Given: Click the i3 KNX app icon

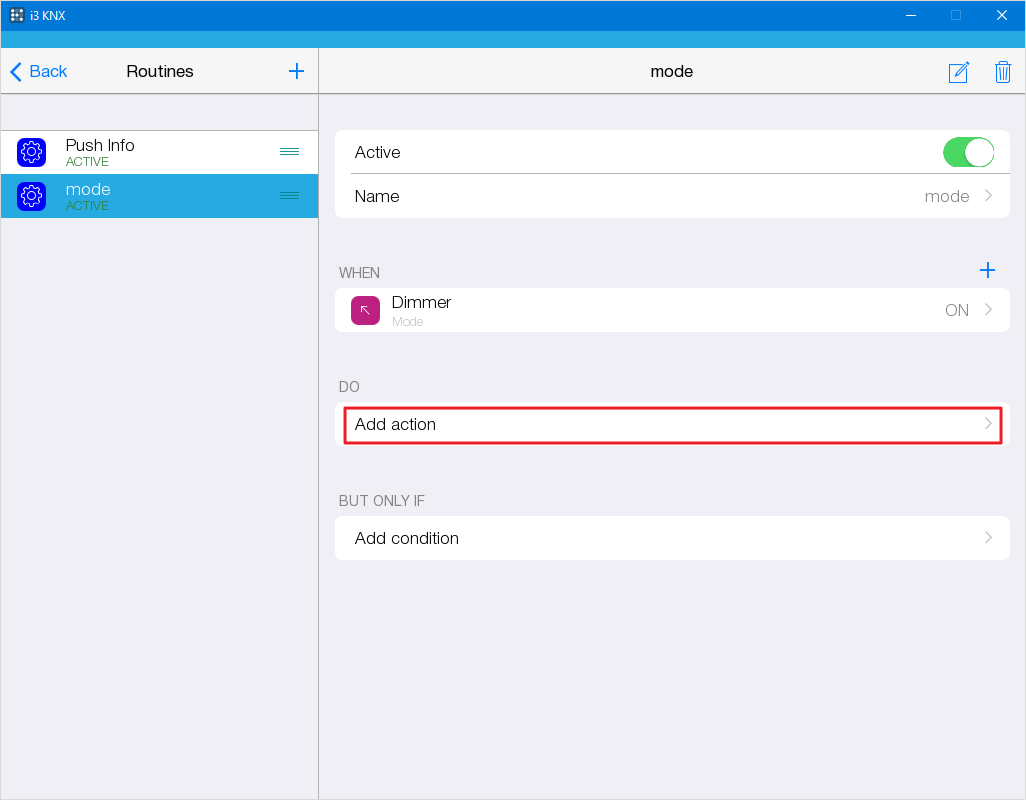Looking at the screenshot, I should [17, 15].
